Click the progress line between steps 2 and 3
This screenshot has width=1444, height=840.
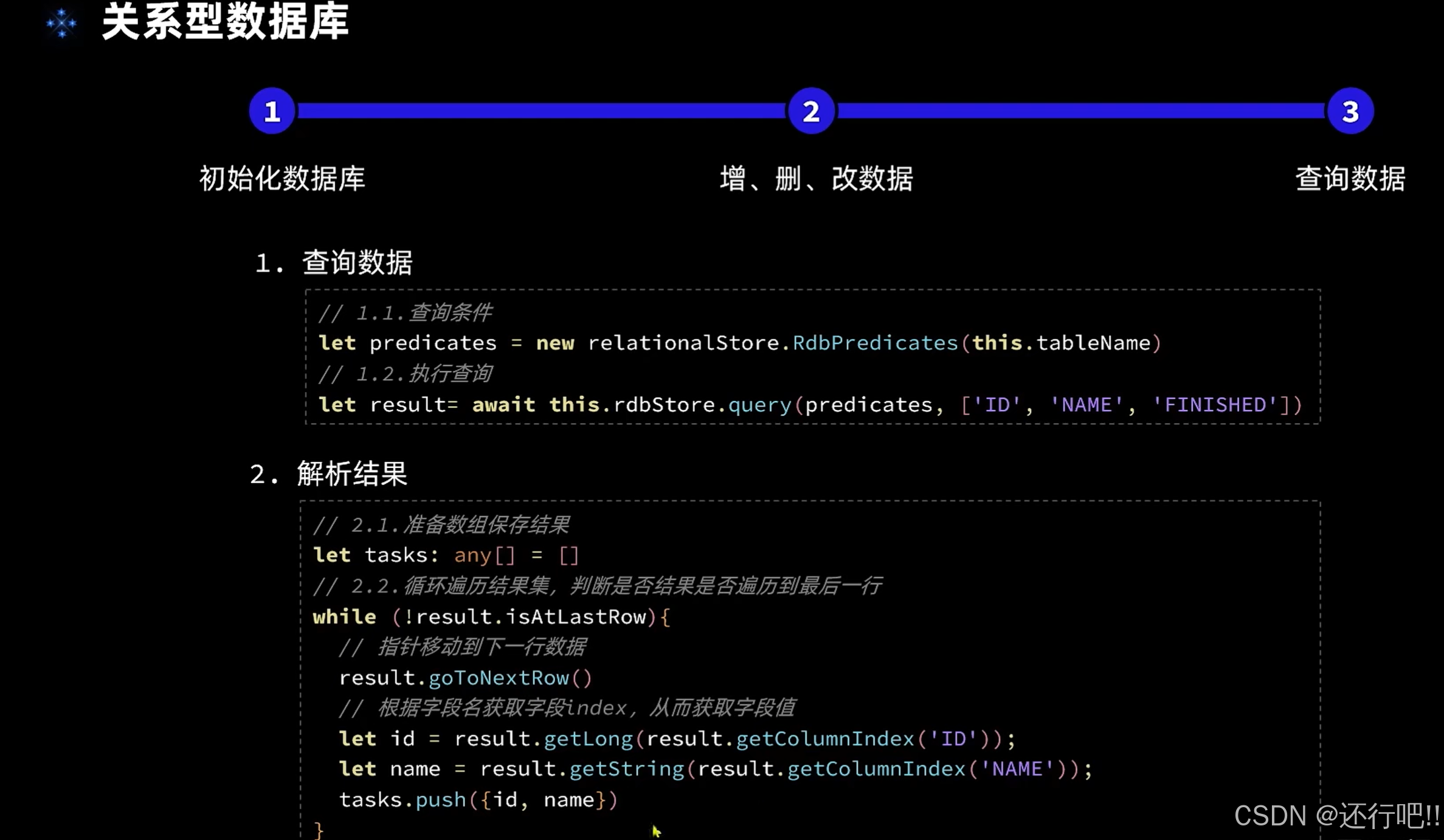[1081, 111]
